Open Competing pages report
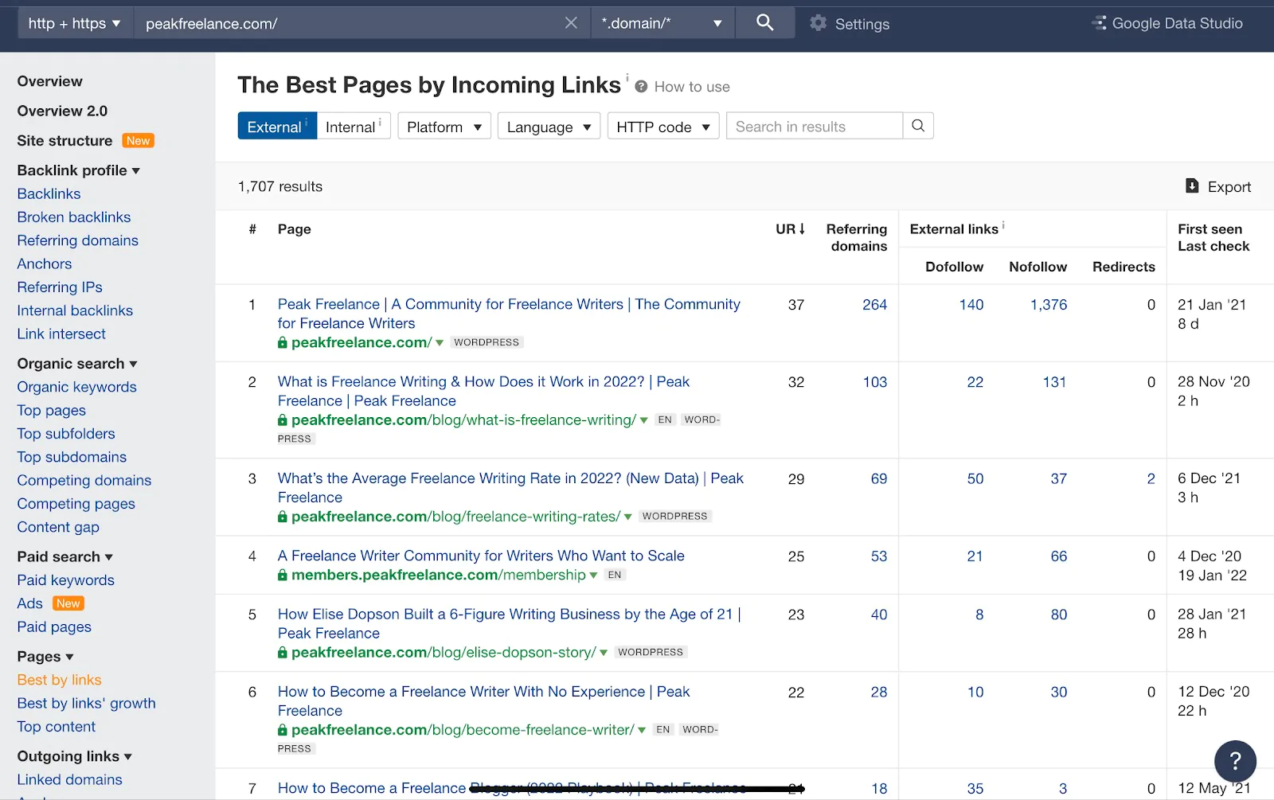This screenshot has width=1274, height=800. pyautogui.click(x=76, y=504)
